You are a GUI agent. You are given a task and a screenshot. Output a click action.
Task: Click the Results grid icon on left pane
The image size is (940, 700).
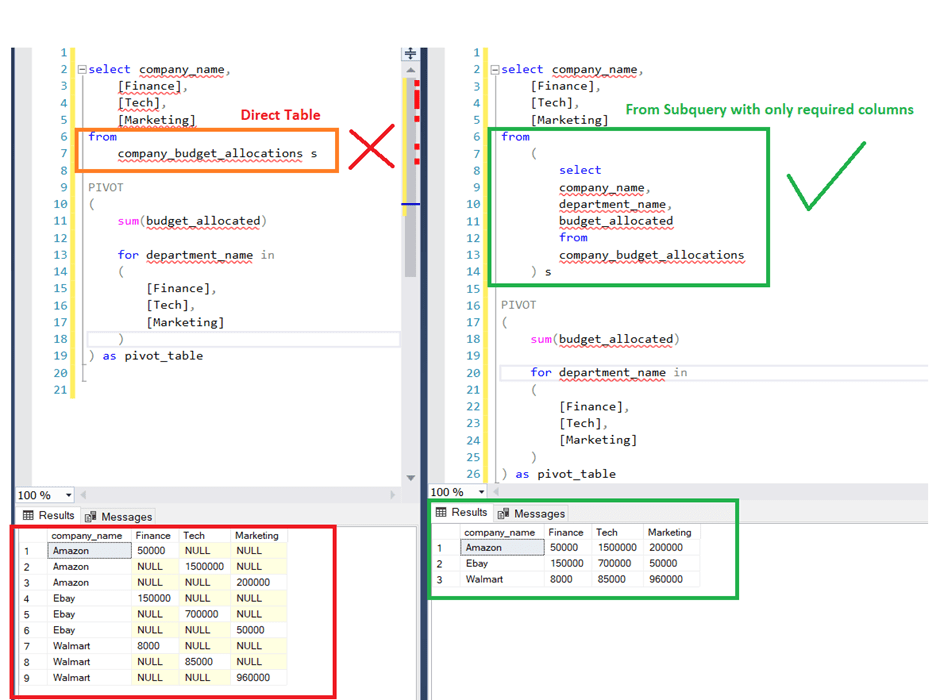(x=27, y=516)
